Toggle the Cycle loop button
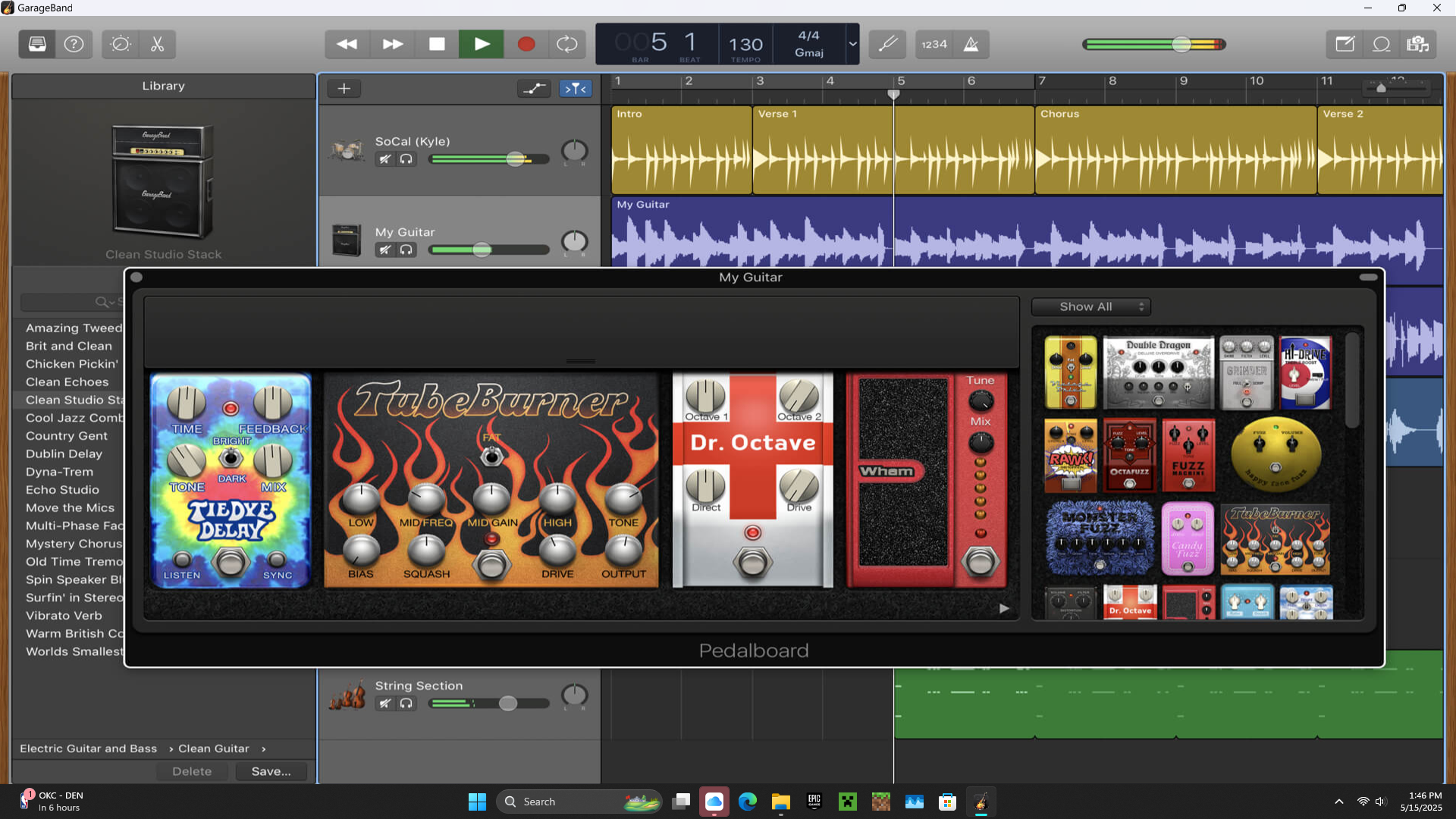Image resolution: width=1456 pixels, height=819 pixels. coord(567,44)
